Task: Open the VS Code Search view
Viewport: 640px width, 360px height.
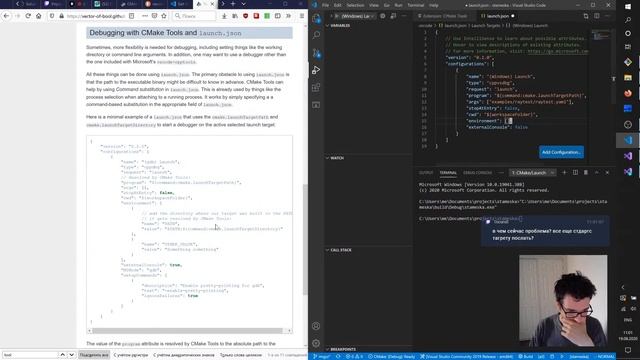Action: [x=316, y=36]
